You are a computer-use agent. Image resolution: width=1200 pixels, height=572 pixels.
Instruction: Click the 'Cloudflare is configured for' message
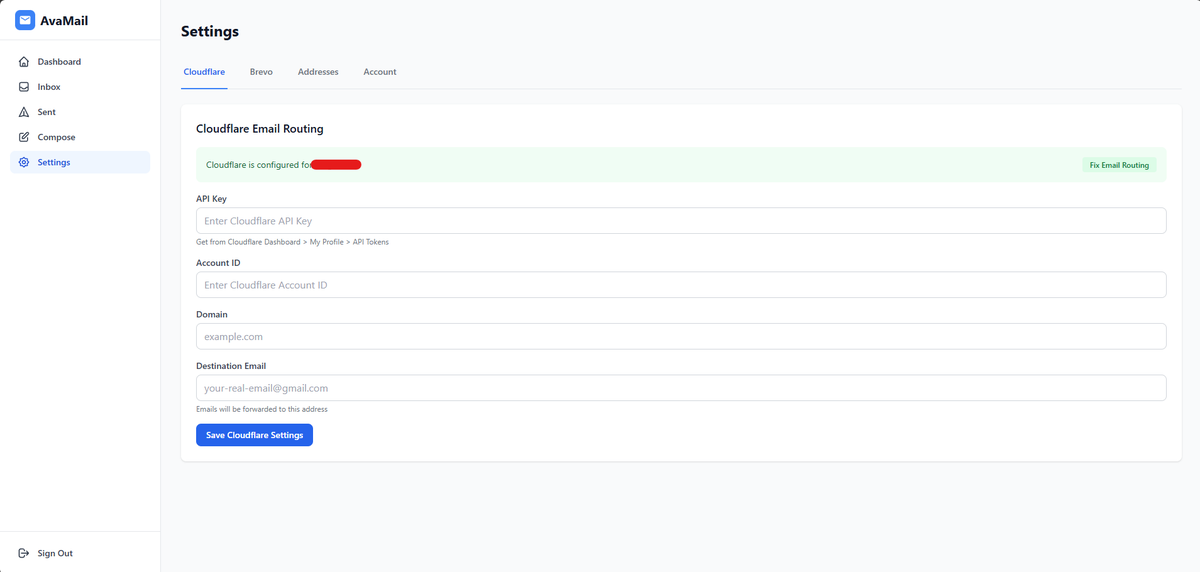pyautogui.click(x=259, y=165)
